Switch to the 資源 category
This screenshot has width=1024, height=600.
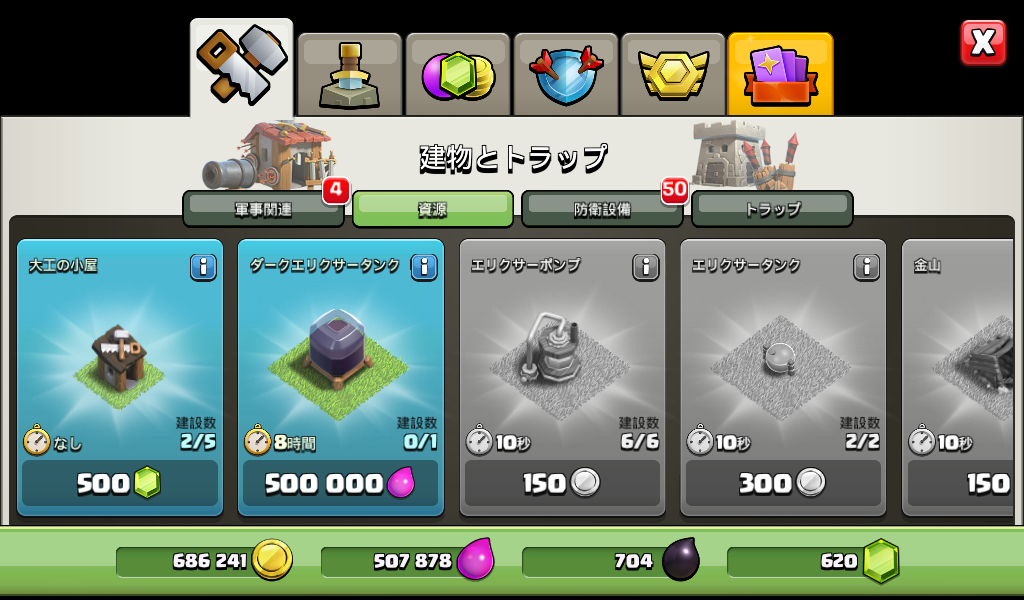433,209
